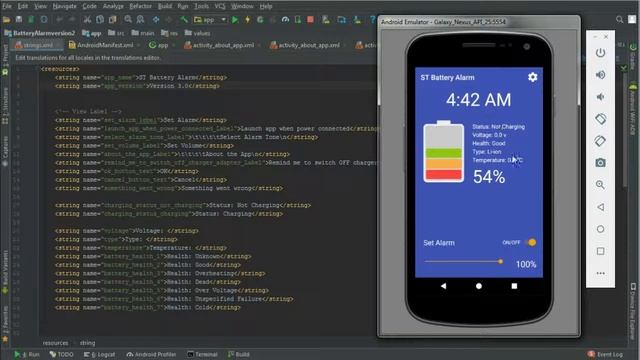Click the emulator Volume Down button
The width and height of the screenshot is (640, 360).
600,97
